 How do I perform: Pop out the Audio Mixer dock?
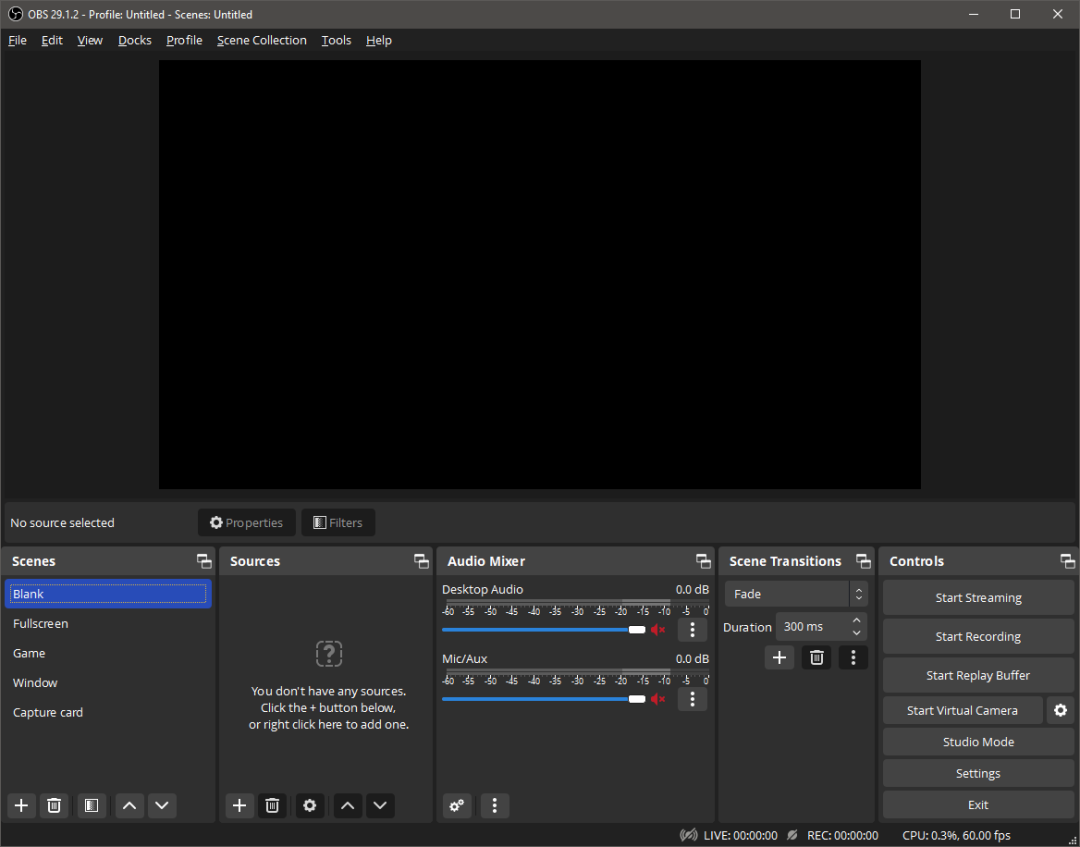click(703, 561)
